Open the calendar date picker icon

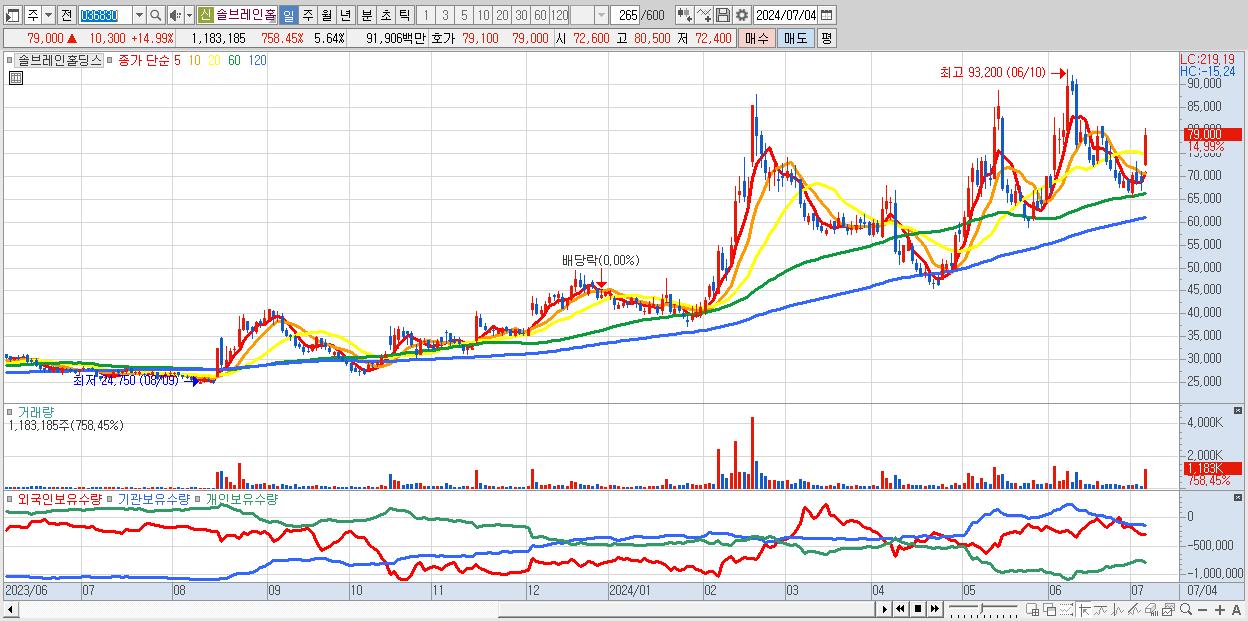pyautogui.click(x=826, y=15)
